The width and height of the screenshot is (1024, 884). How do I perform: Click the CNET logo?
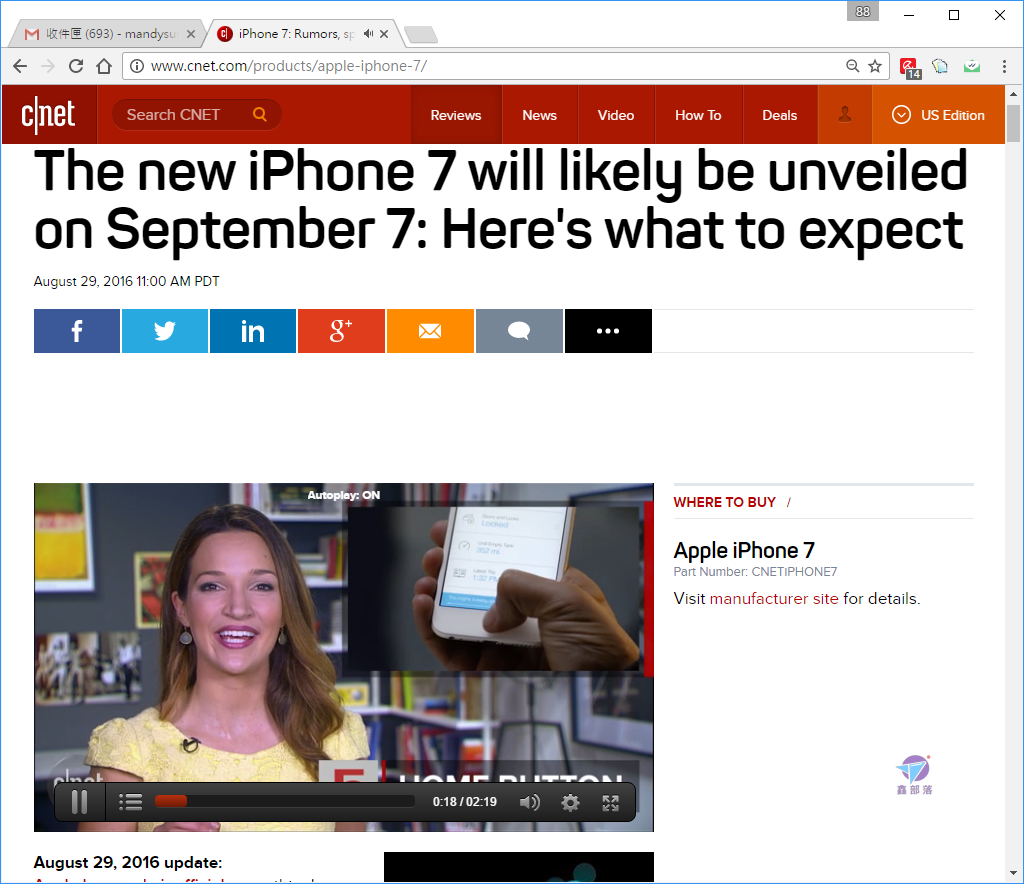click(x=49, y=115)
